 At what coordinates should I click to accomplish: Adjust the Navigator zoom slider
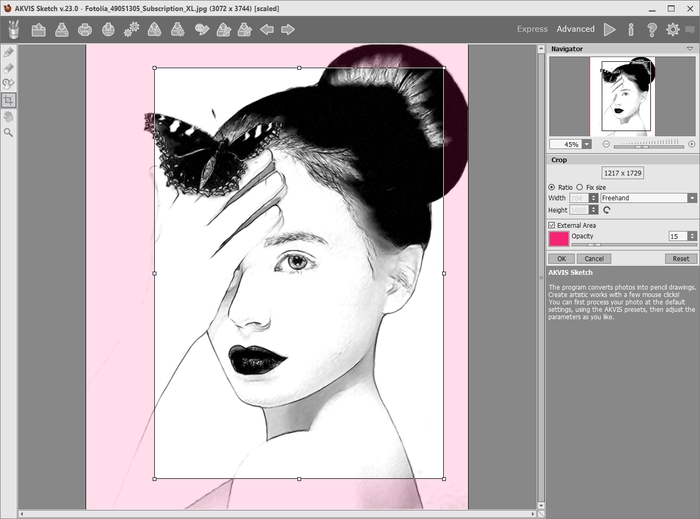(x=649, y=146)
